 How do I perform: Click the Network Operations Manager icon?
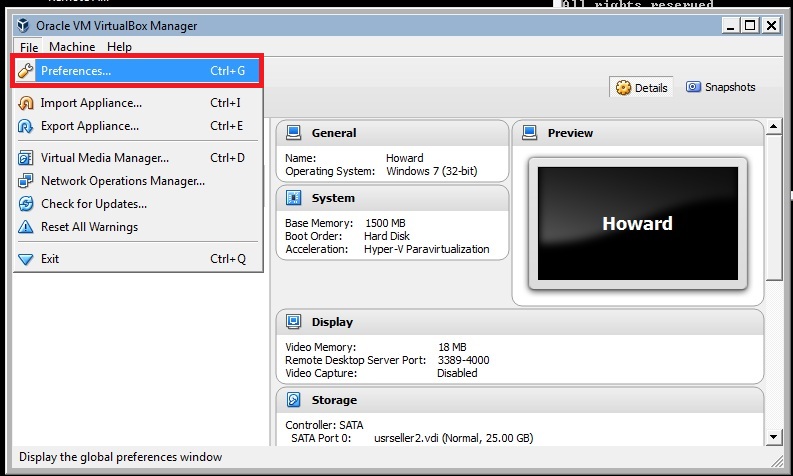coord(25,181)
